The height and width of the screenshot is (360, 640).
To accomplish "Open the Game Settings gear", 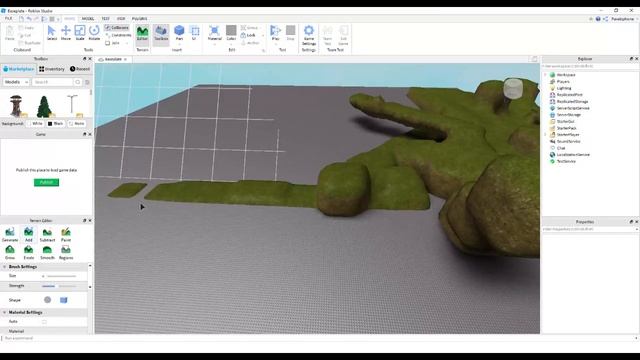I will pyautogui.click(x=309, y=35).
